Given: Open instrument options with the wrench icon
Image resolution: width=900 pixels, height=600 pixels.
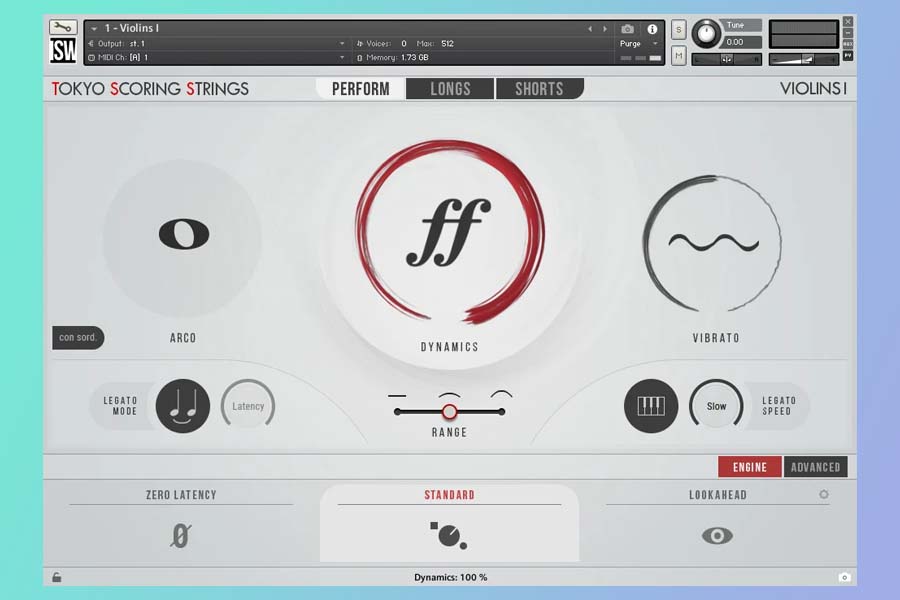Looking at the screenshot, I should point(63,26).
